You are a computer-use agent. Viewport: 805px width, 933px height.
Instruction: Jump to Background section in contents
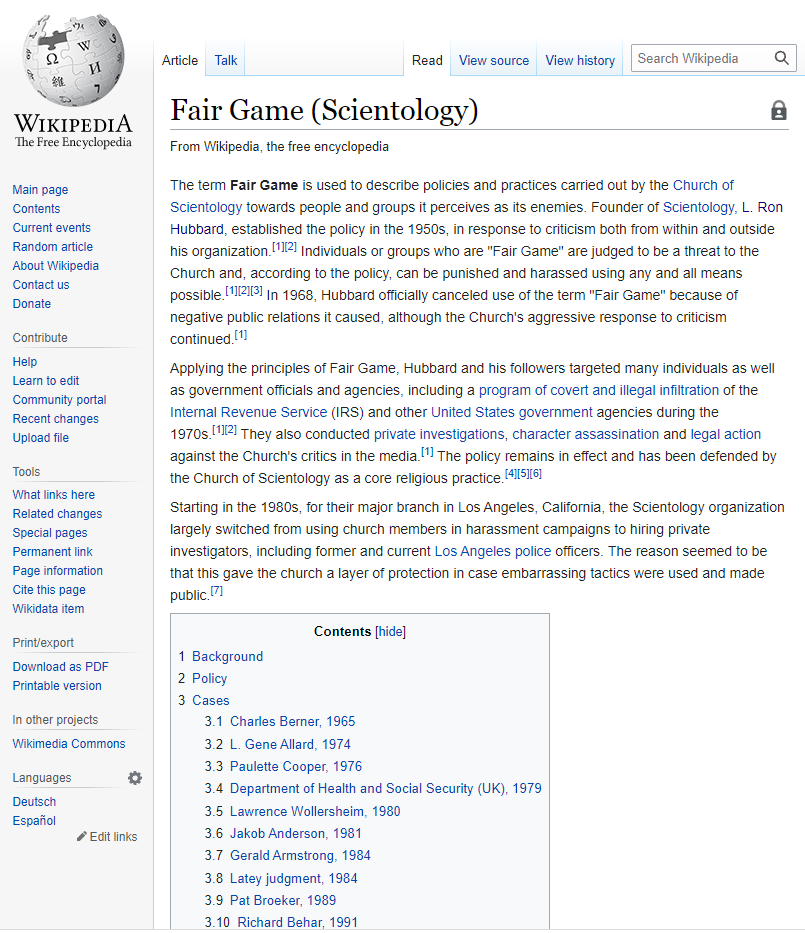pyautogui.click(x=227, y=657)
